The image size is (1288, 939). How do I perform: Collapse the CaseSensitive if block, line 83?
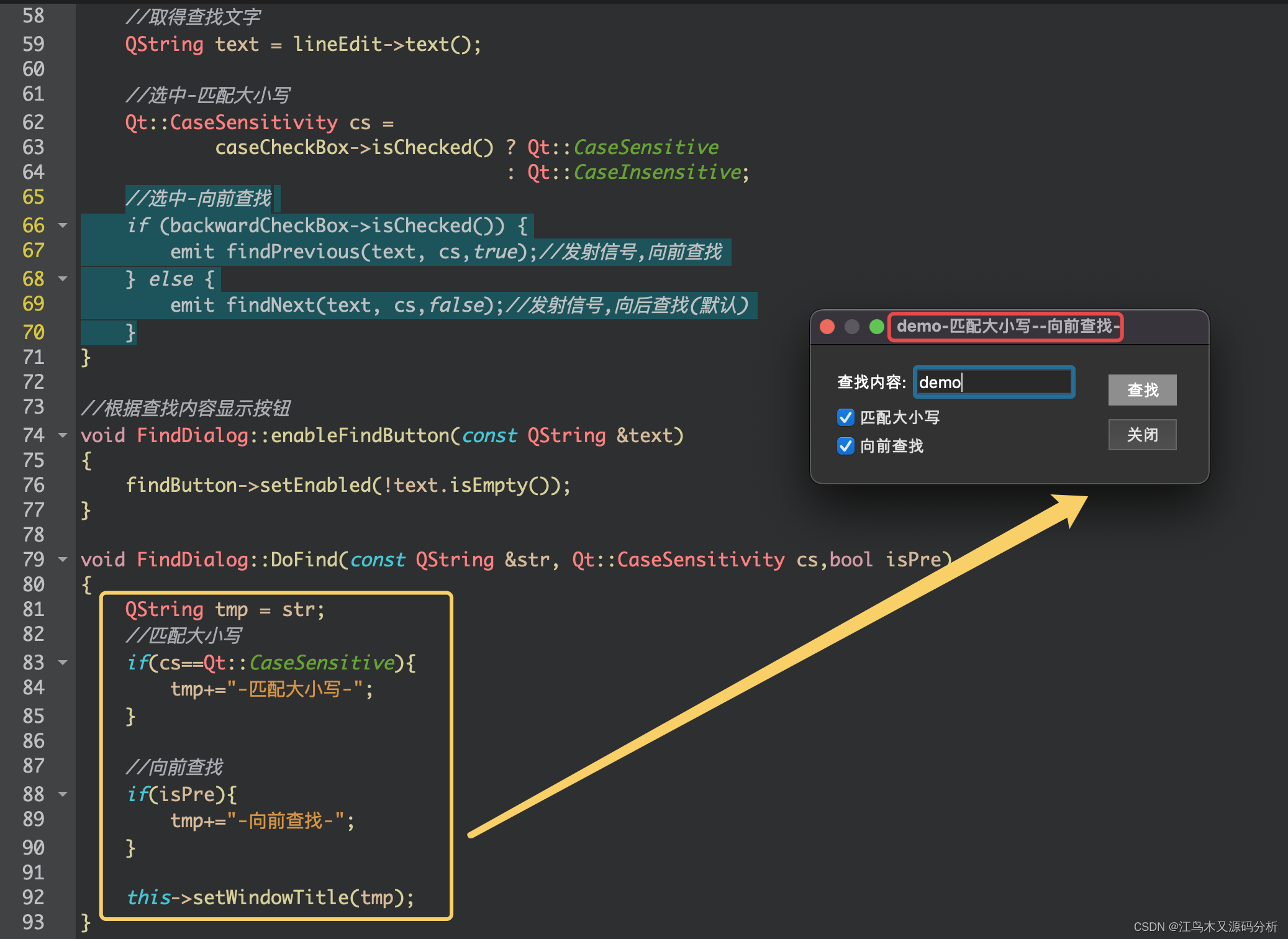[63, 663]
